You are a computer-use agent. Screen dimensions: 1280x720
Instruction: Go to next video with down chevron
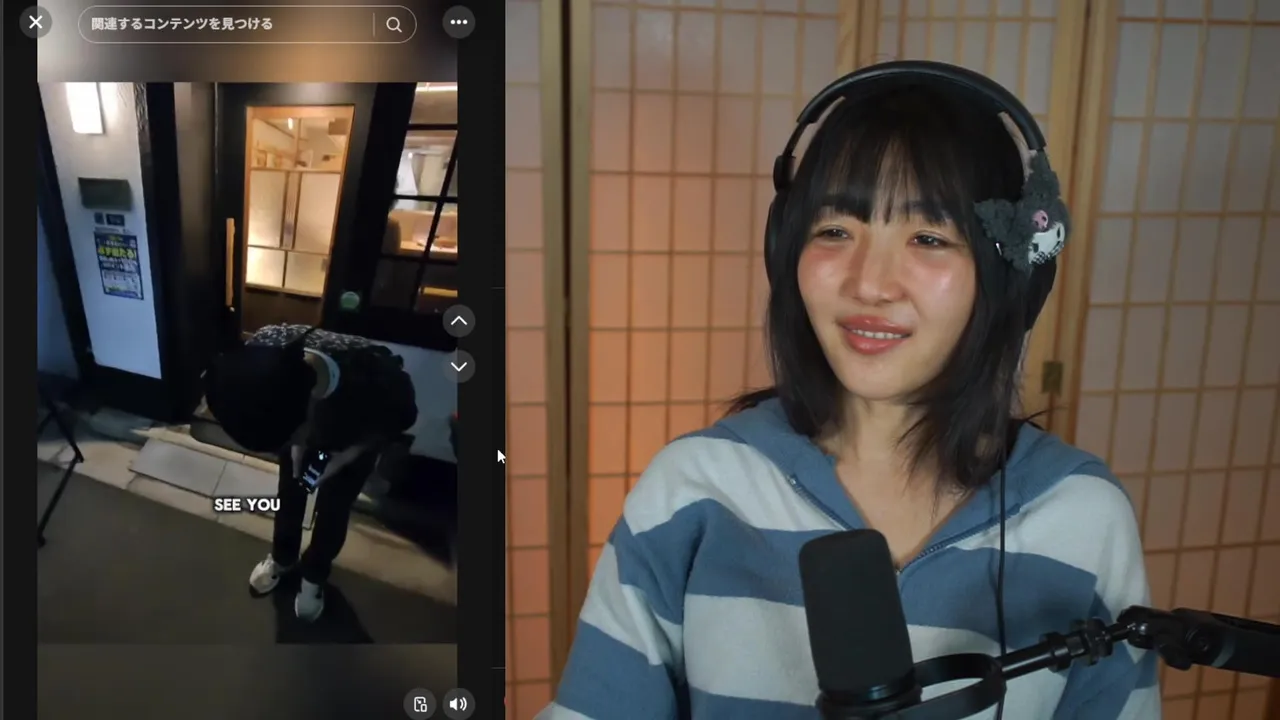point(459,366)
